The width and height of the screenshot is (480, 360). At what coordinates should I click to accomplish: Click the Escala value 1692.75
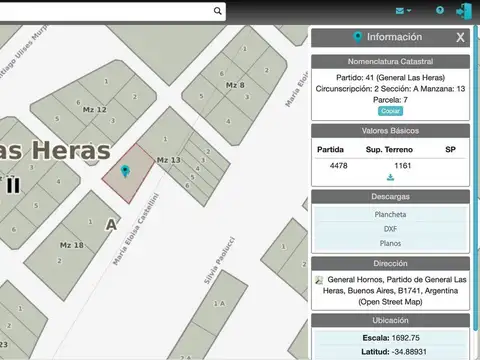[x=405, y=338]
